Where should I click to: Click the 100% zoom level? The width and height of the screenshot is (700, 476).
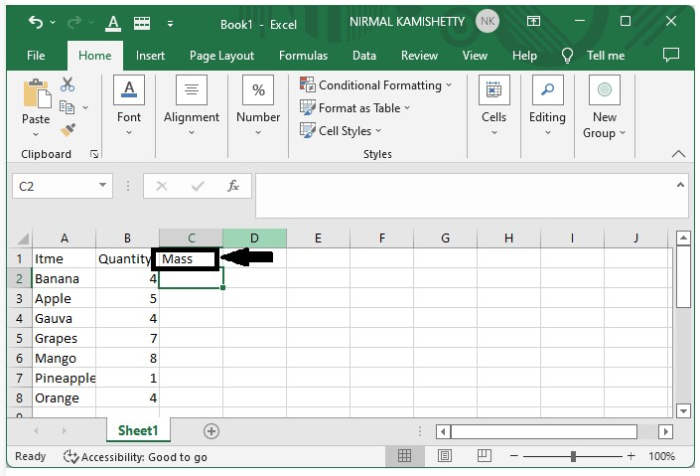point(662,456)
